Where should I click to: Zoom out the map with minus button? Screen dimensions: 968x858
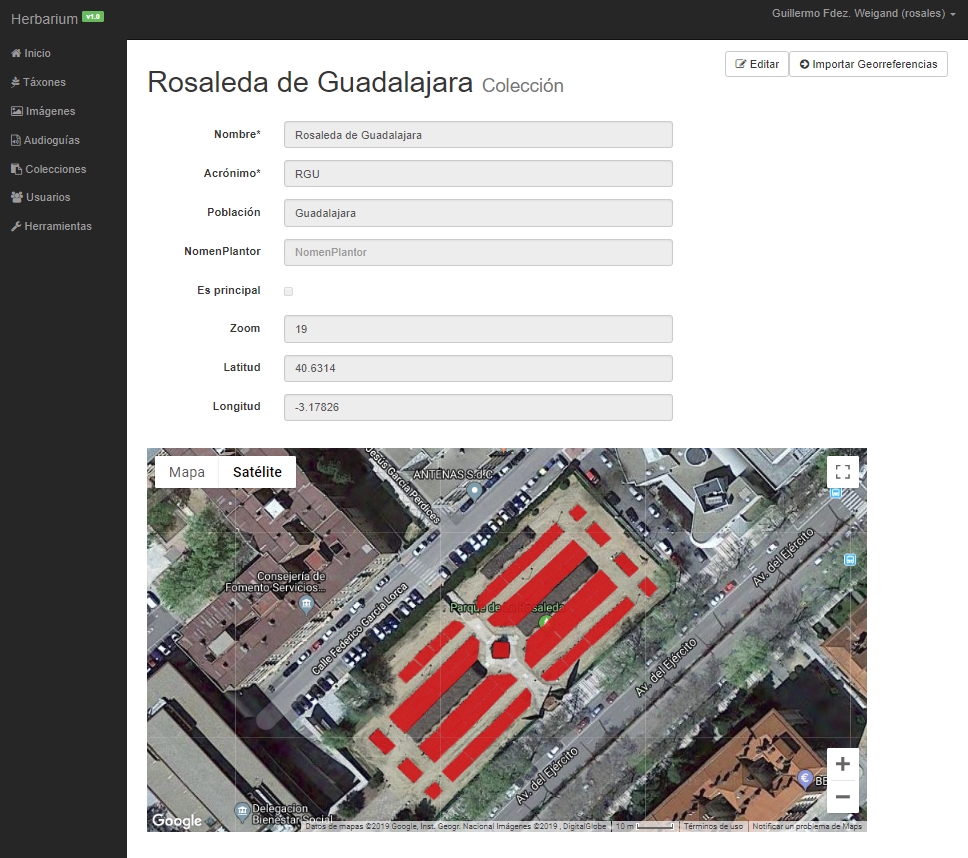pos(842,797)
